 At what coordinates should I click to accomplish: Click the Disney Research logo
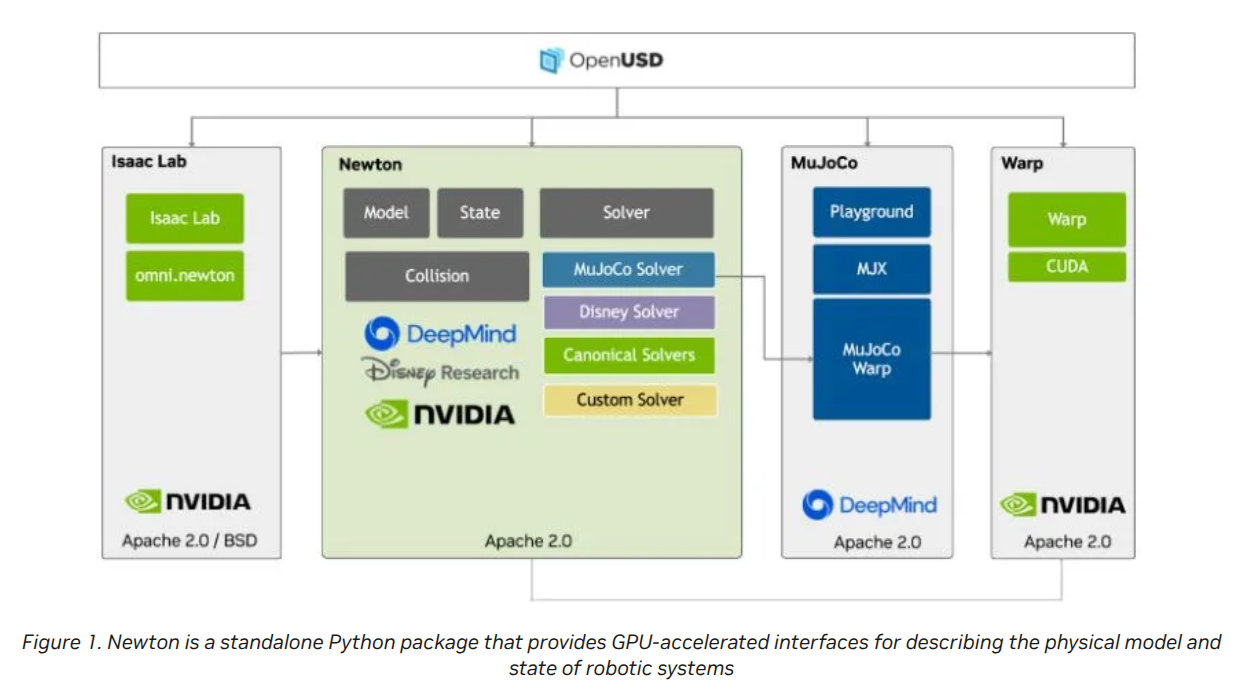click(440, 373)
